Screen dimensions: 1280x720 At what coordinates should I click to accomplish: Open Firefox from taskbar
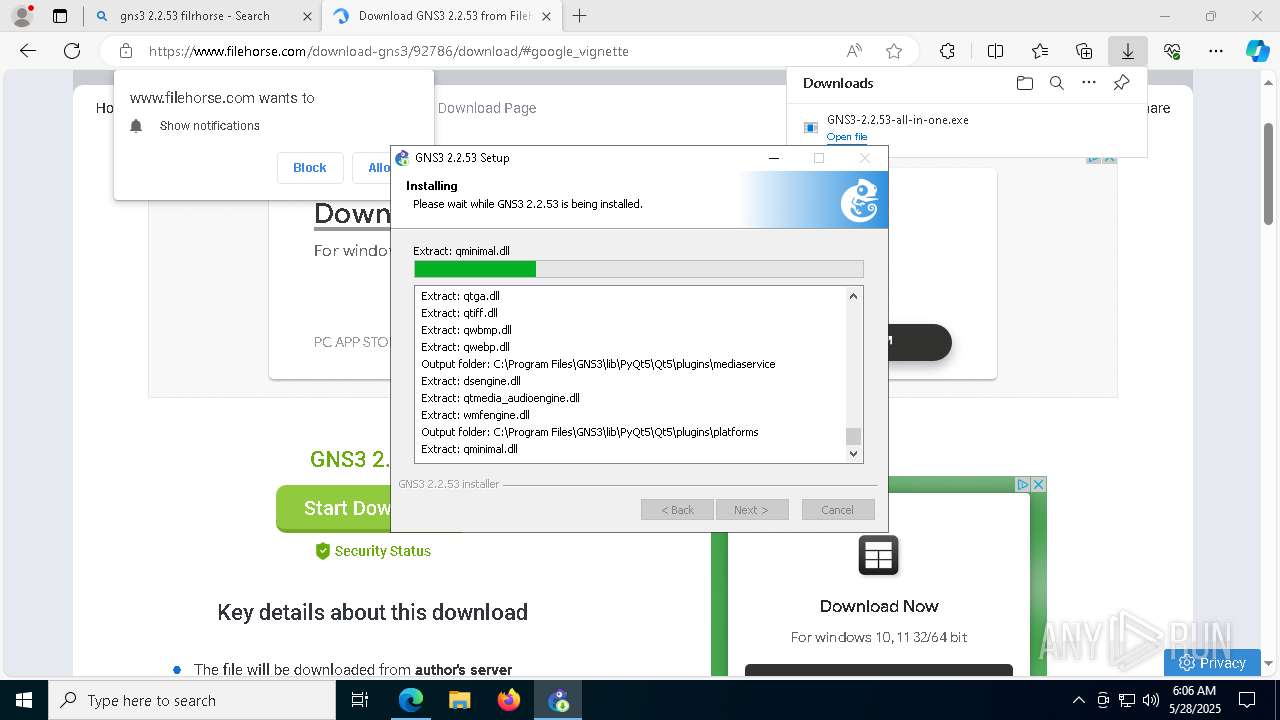[x=509, y=700]
